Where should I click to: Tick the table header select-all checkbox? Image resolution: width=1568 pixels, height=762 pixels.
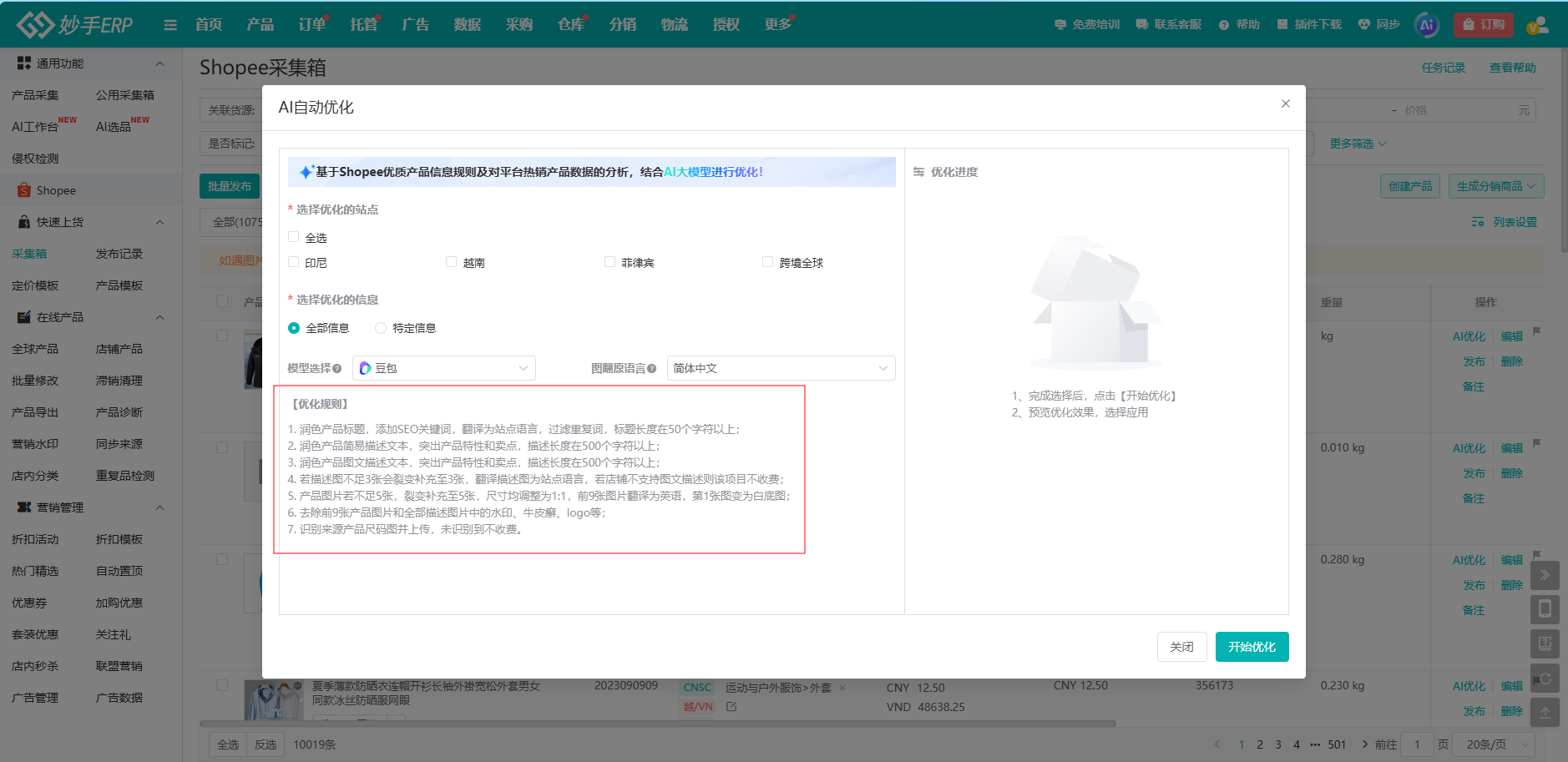[222, 301]
